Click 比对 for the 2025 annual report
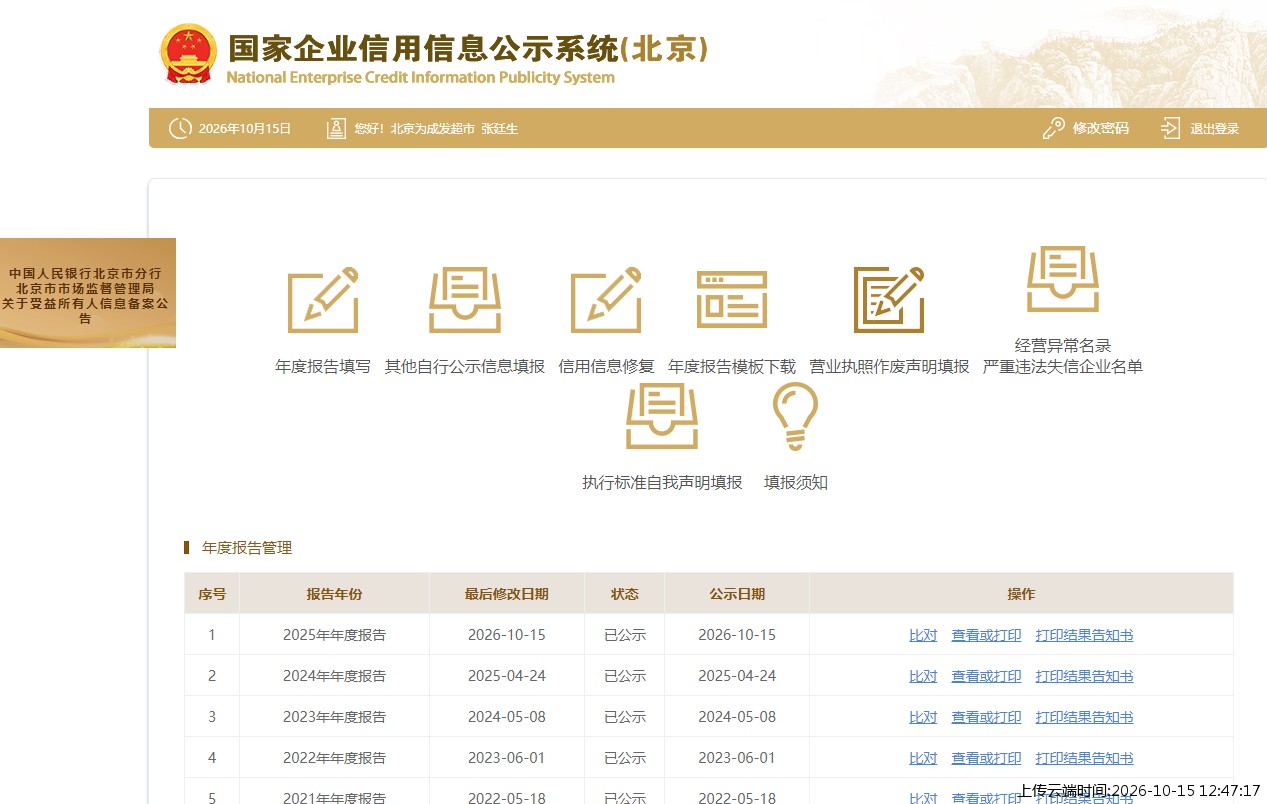The image size is (1267, 804). coord(923,635)
